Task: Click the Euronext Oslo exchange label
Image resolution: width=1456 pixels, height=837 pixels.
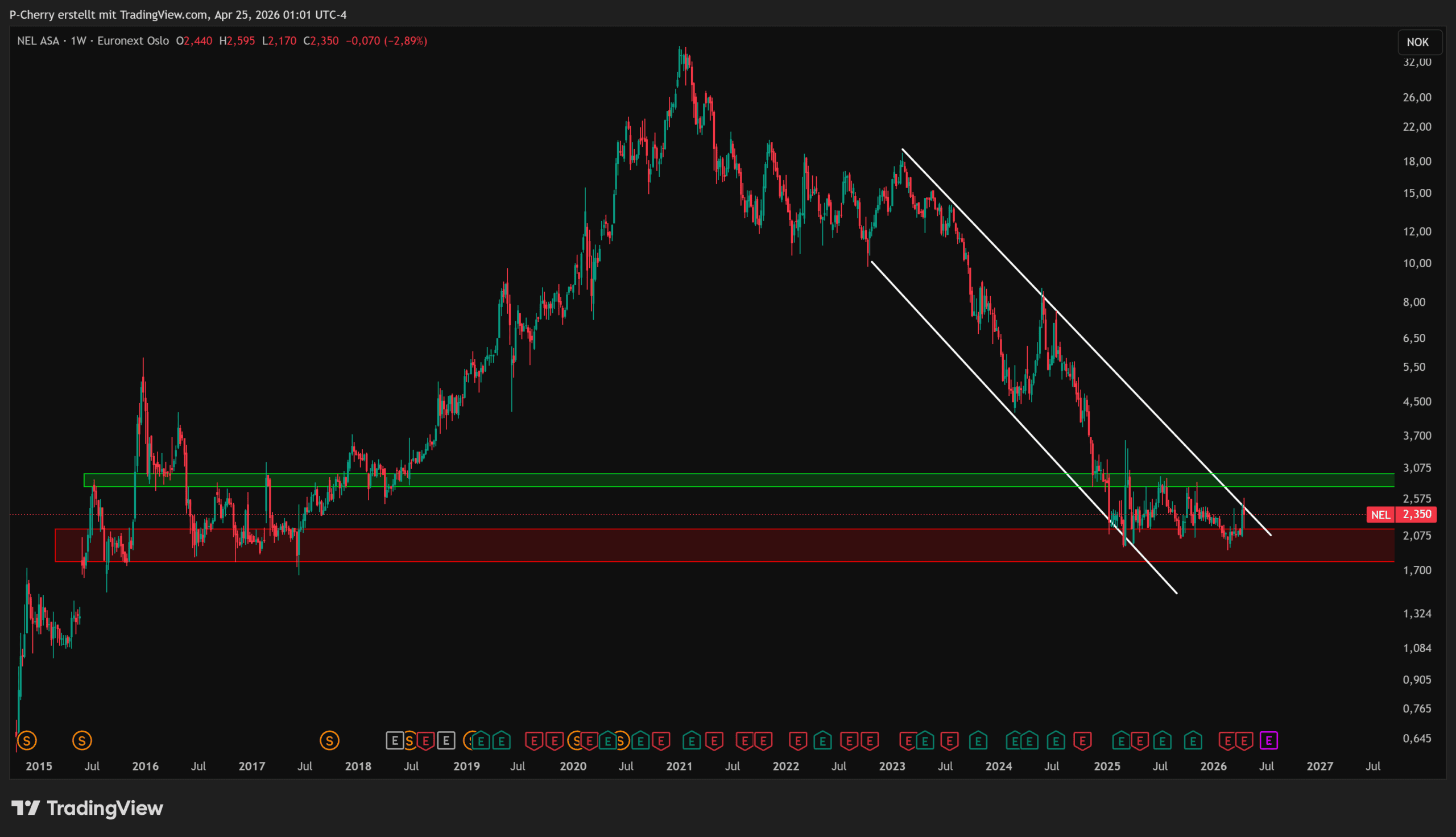Action: (x=133, y=41)
